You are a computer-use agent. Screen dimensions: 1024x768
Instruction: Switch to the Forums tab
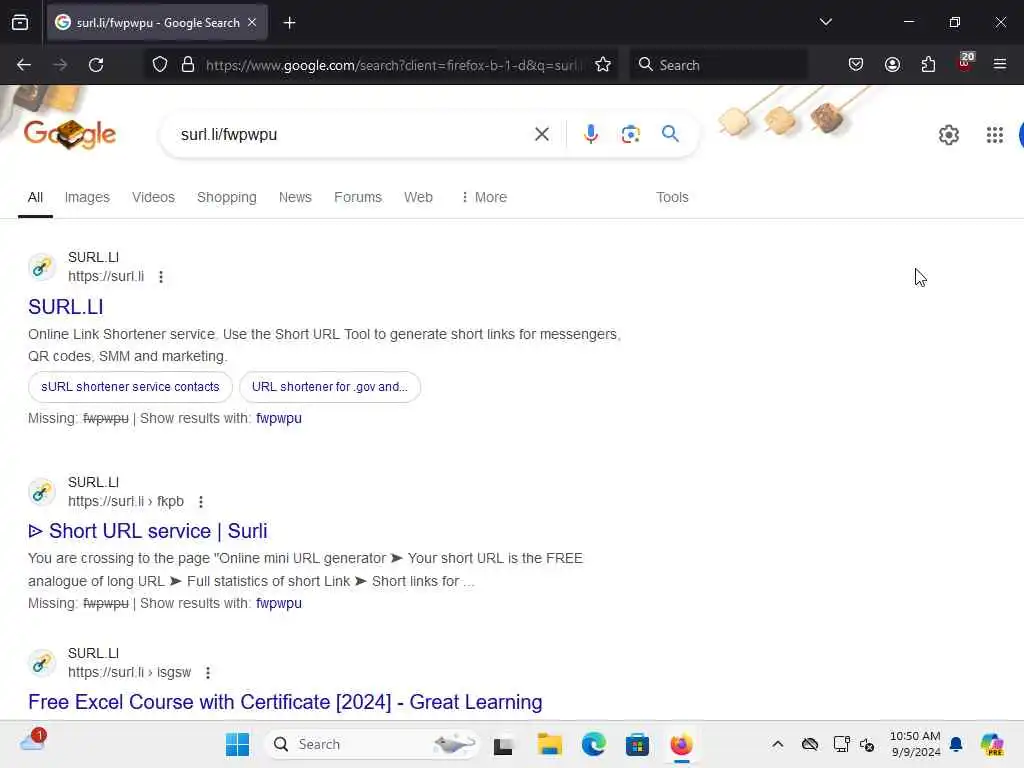point(358,197)
